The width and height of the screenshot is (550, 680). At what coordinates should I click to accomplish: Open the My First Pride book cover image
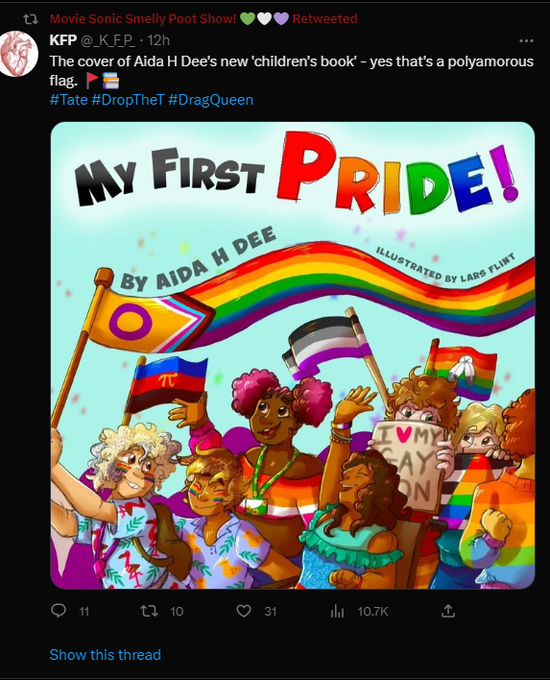pyautogui.click(x=293, y=355)
